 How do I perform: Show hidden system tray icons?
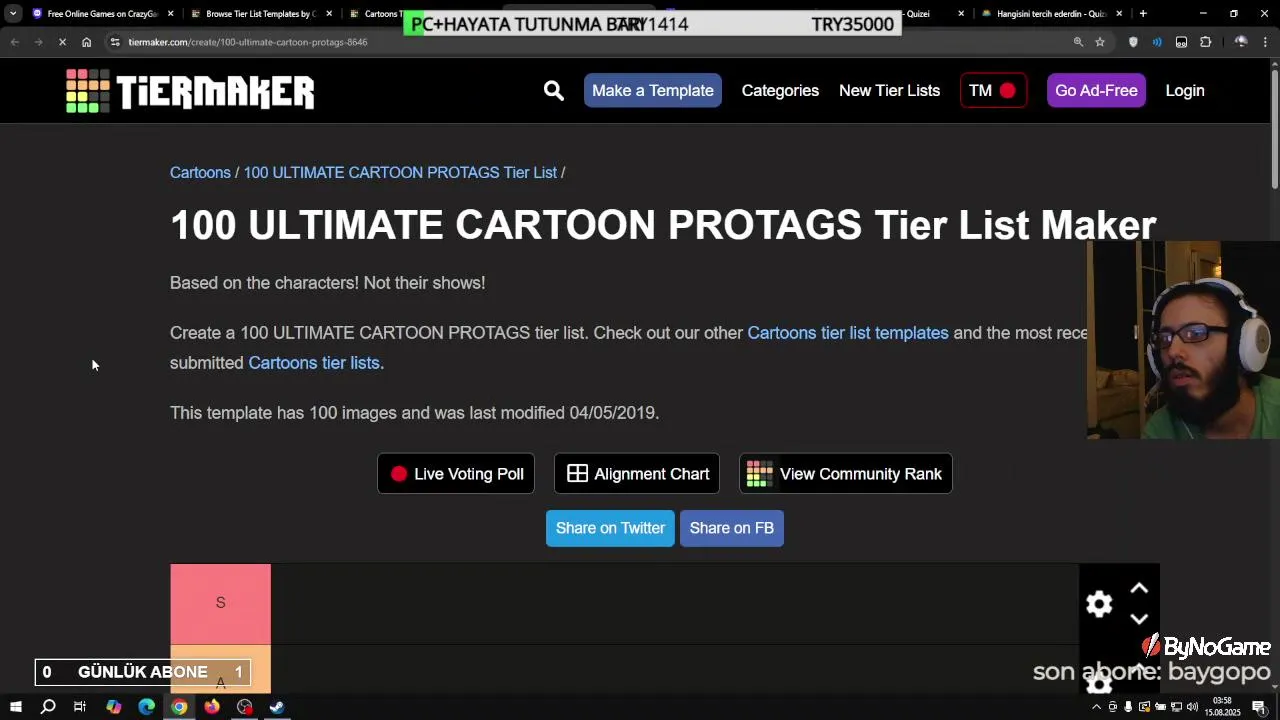point(1096,707)
